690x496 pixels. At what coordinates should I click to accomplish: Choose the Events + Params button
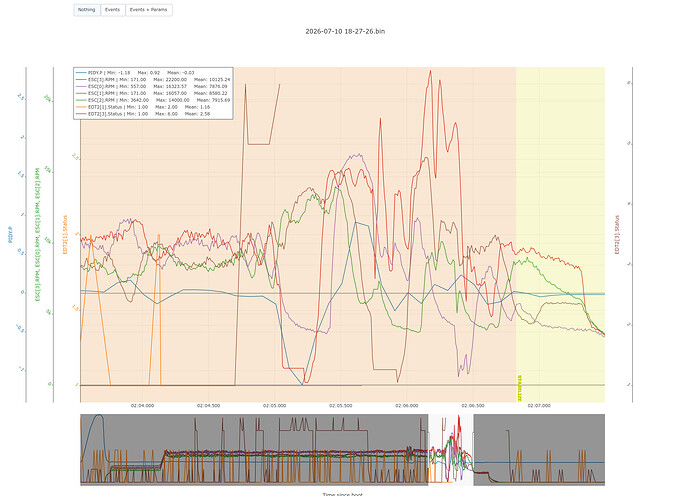point(149,10)
